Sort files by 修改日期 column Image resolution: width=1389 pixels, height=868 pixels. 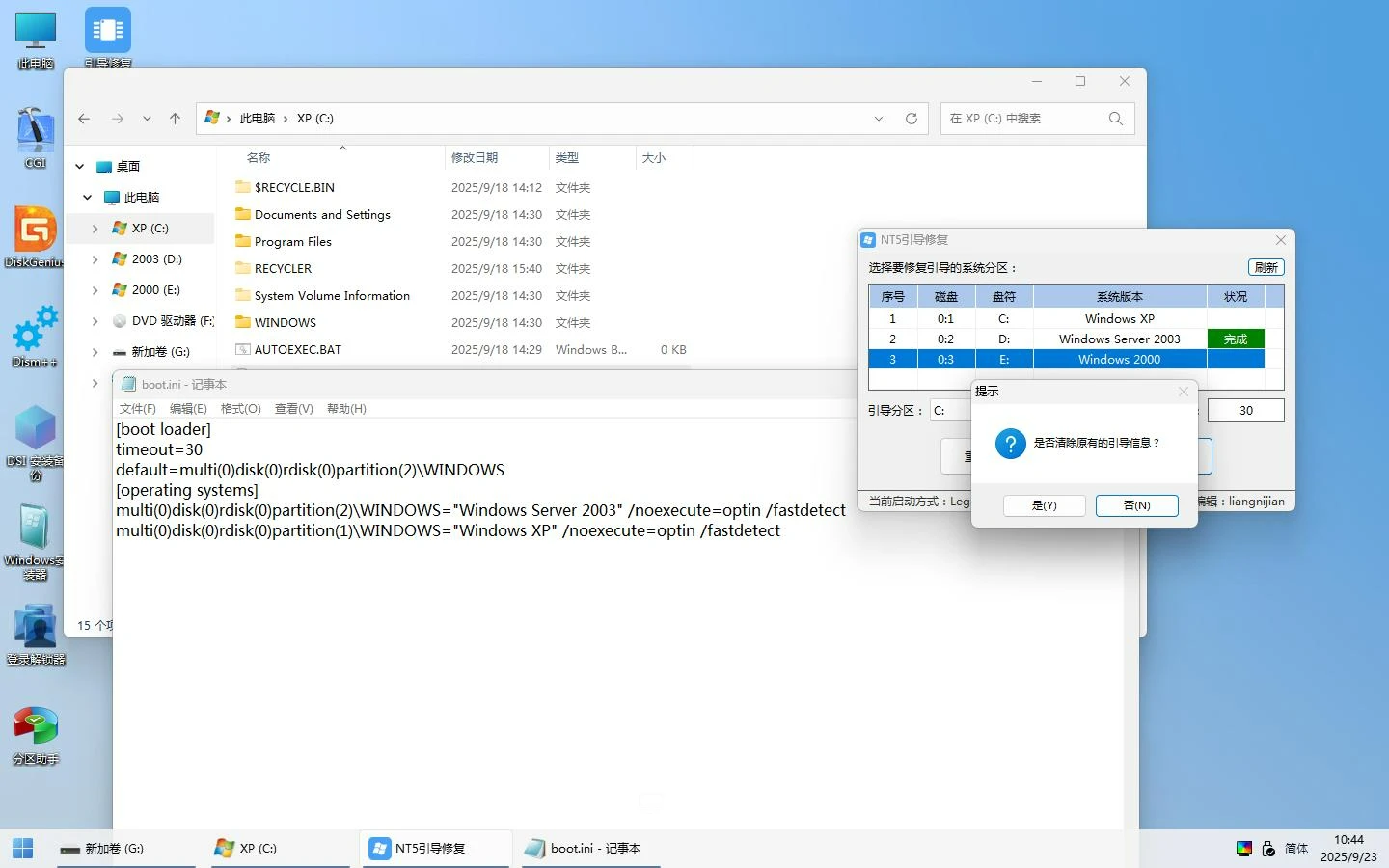475,158
